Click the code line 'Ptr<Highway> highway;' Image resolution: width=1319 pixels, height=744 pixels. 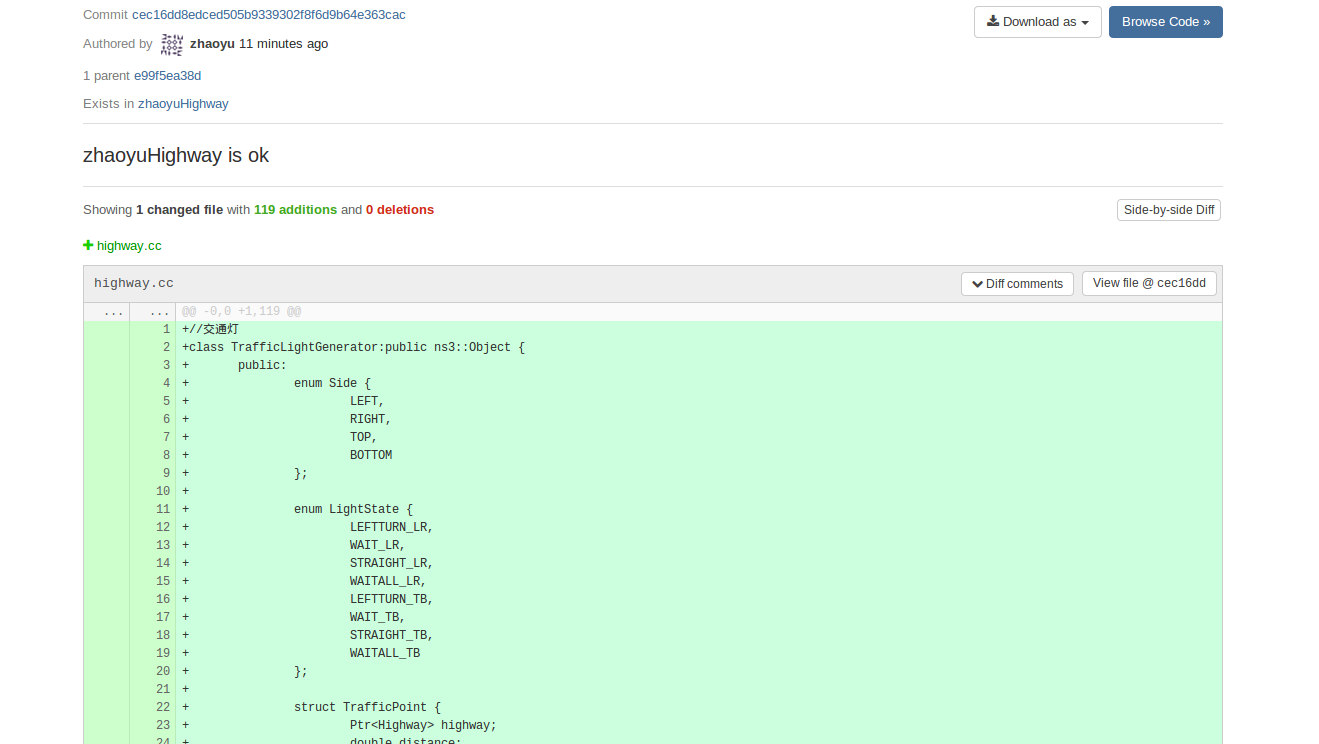(699, 726)
